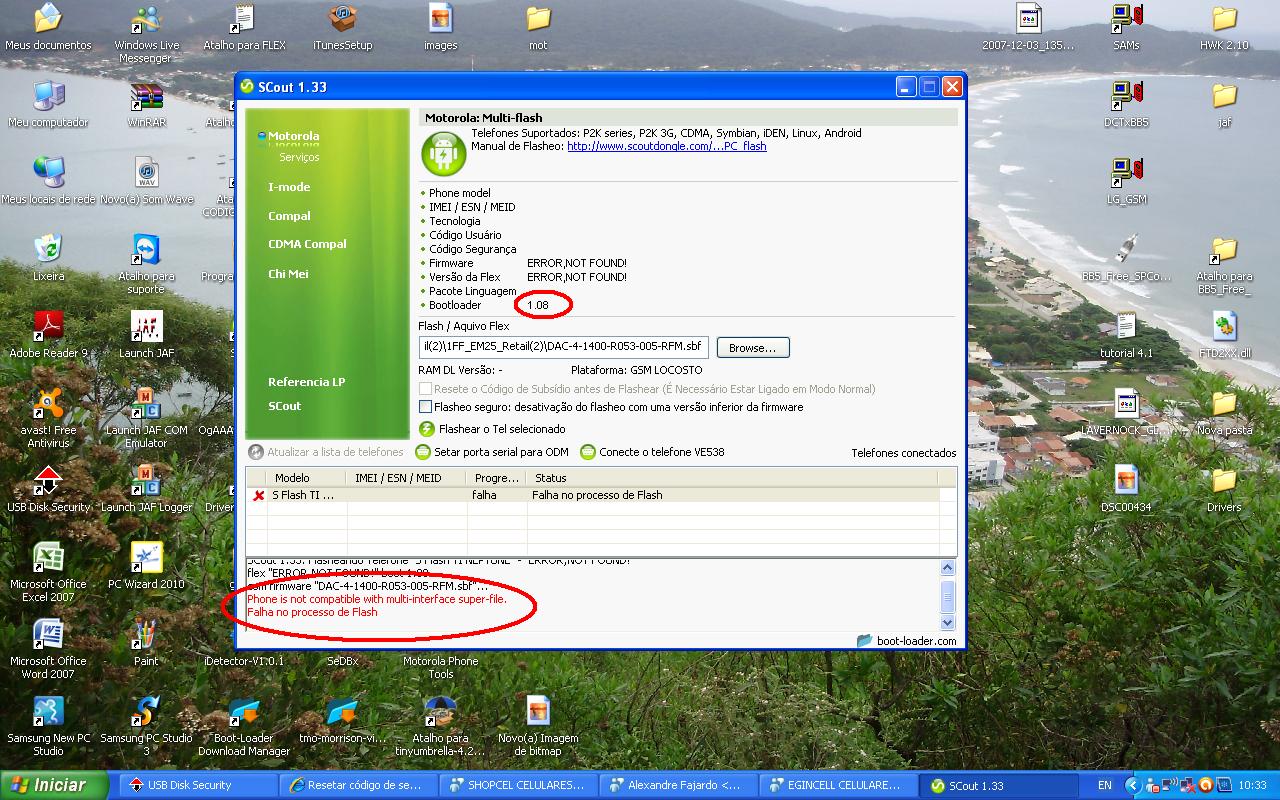
Task: Click the red X failure icon in phone row
Action: pyautogui.click(x=259, y=495)
